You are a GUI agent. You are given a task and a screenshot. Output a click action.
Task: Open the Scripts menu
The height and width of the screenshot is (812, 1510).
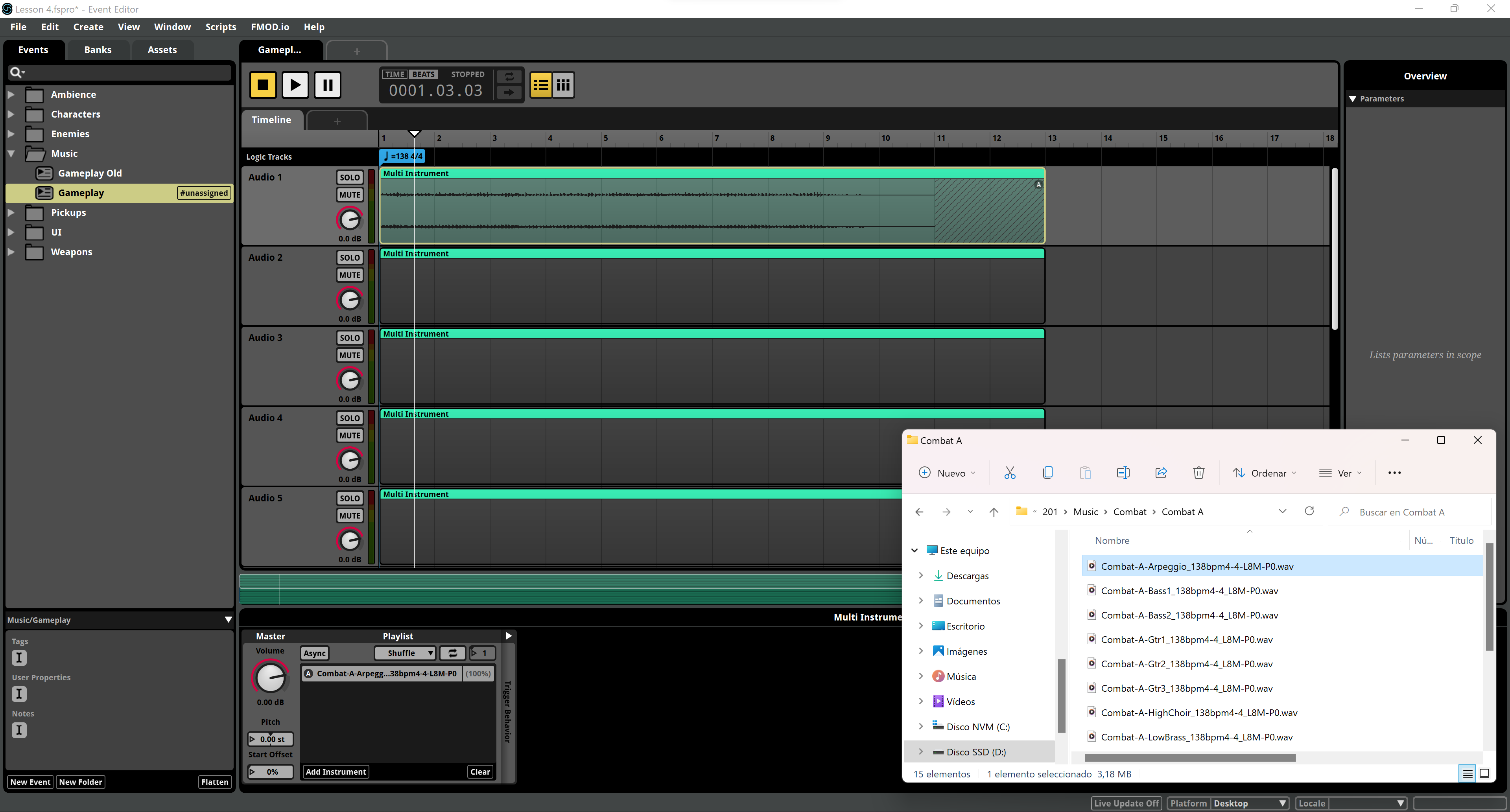tap(220, 27)
